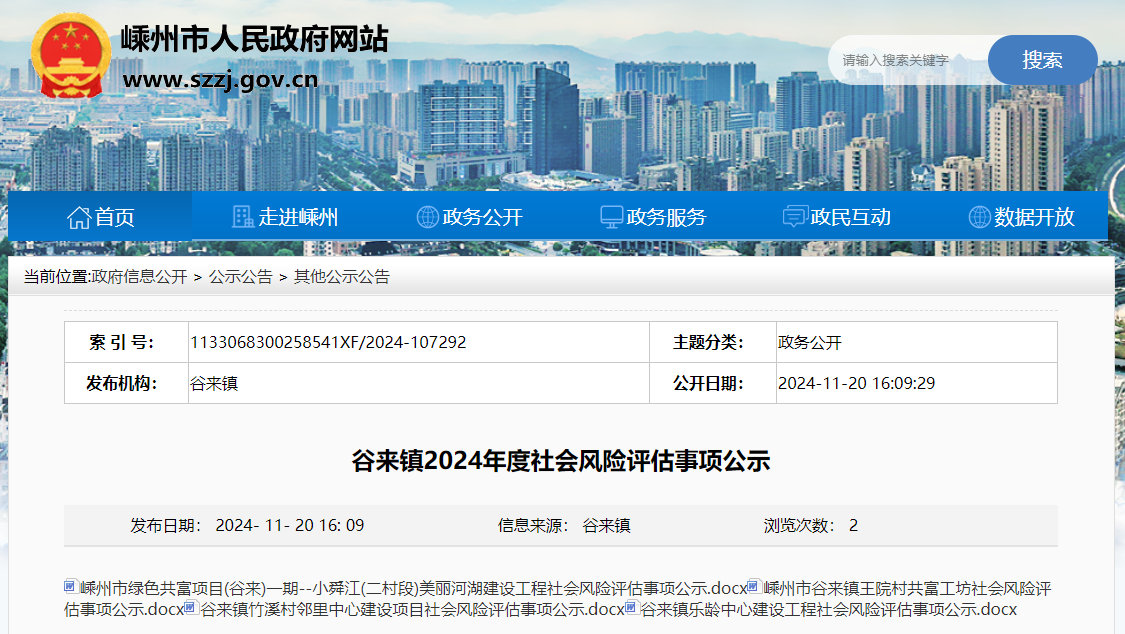Screen dimensions: 1125x634
Task: Open the 走进嵊州 menu item
Action: pos(298,217)
